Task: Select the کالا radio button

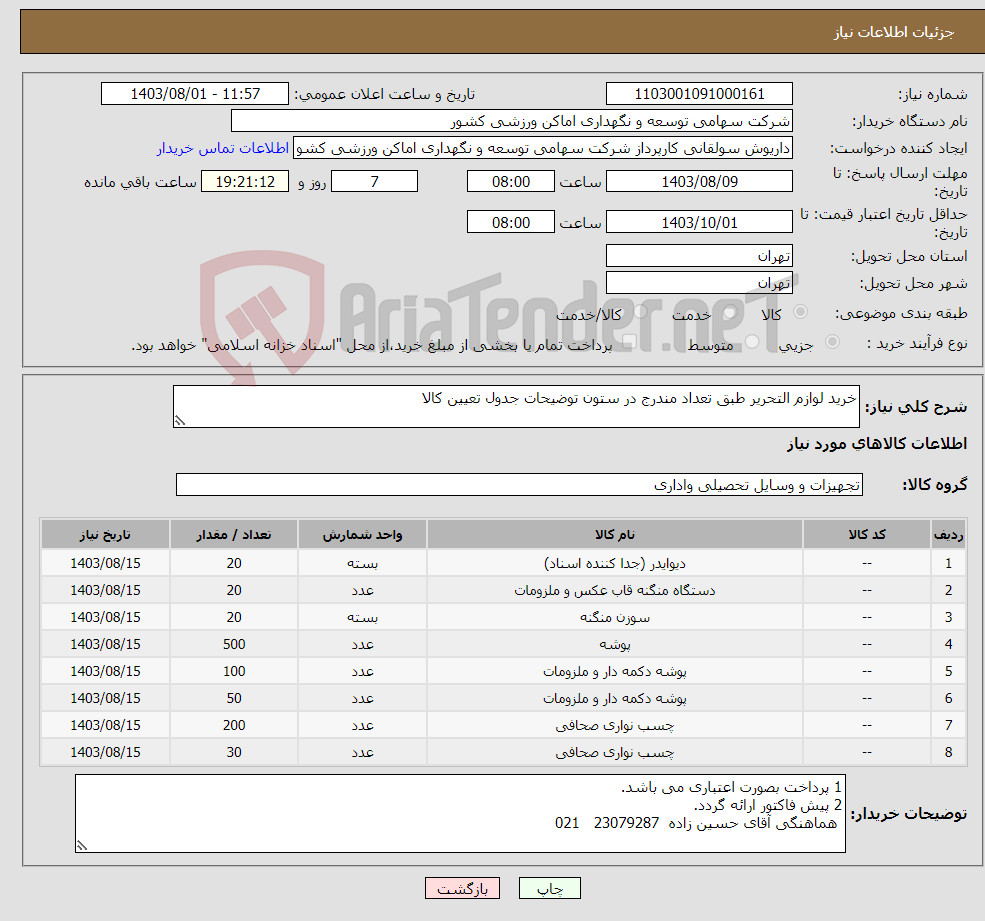Action: pos(800,312)
